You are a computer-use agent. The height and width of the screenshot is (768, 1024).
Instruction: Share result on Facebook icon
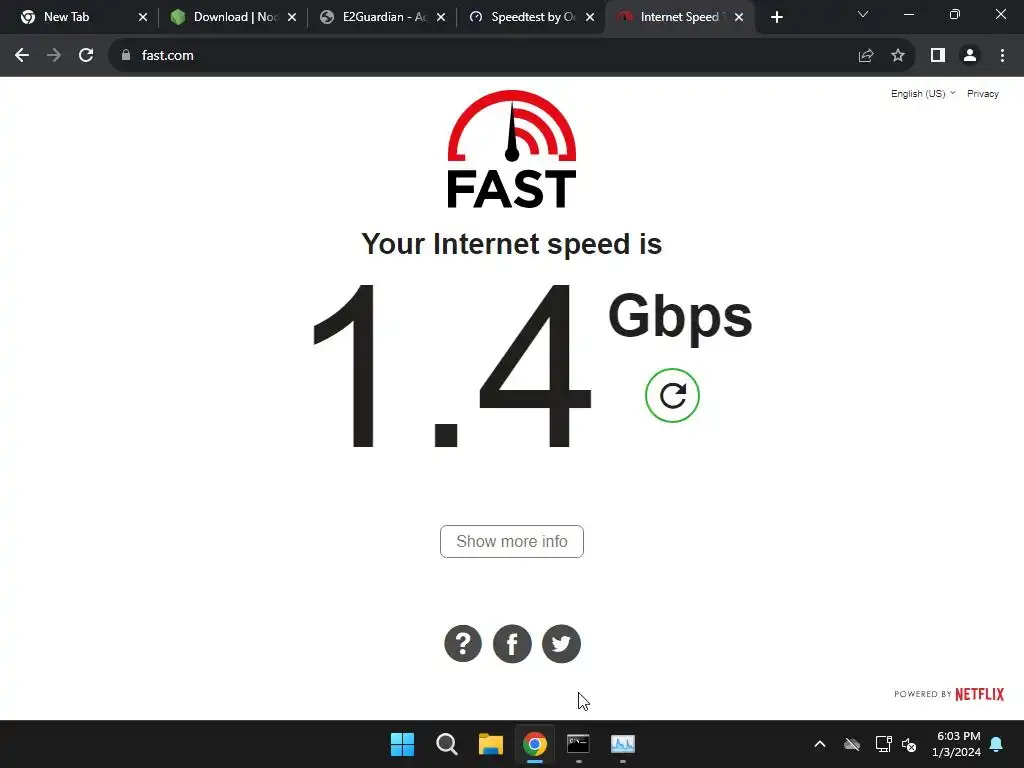coord(512,643)
